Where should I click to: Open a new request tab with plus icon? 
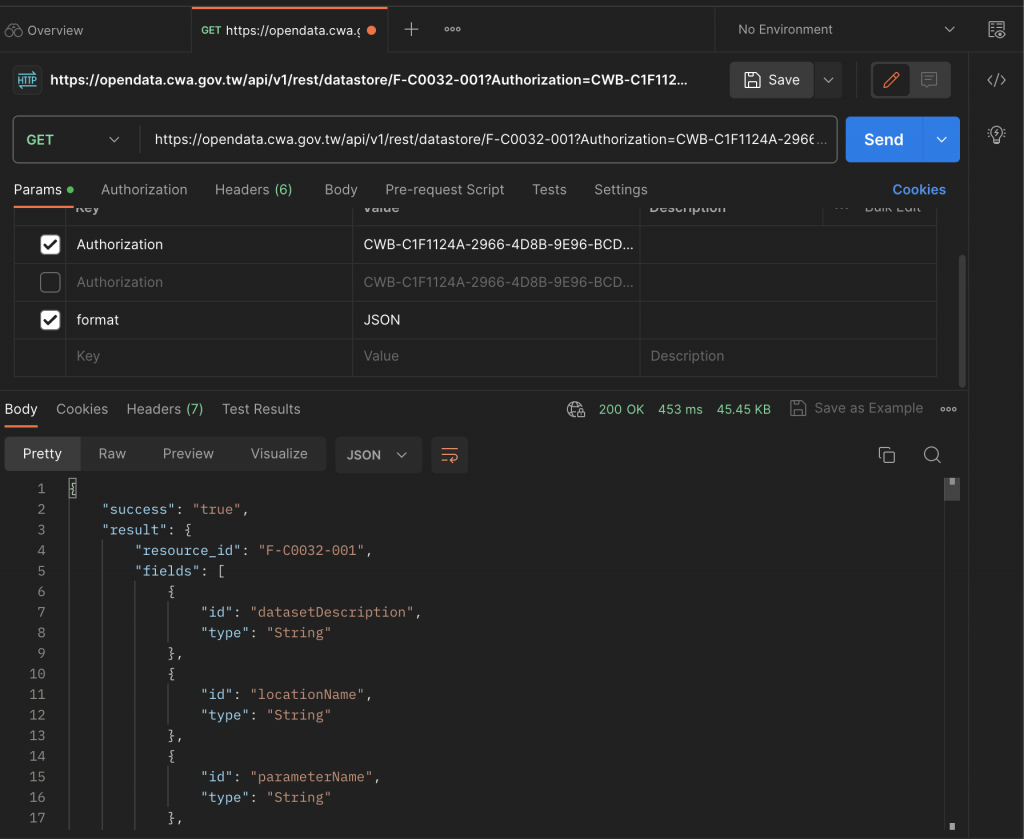[x=411, y=29]
